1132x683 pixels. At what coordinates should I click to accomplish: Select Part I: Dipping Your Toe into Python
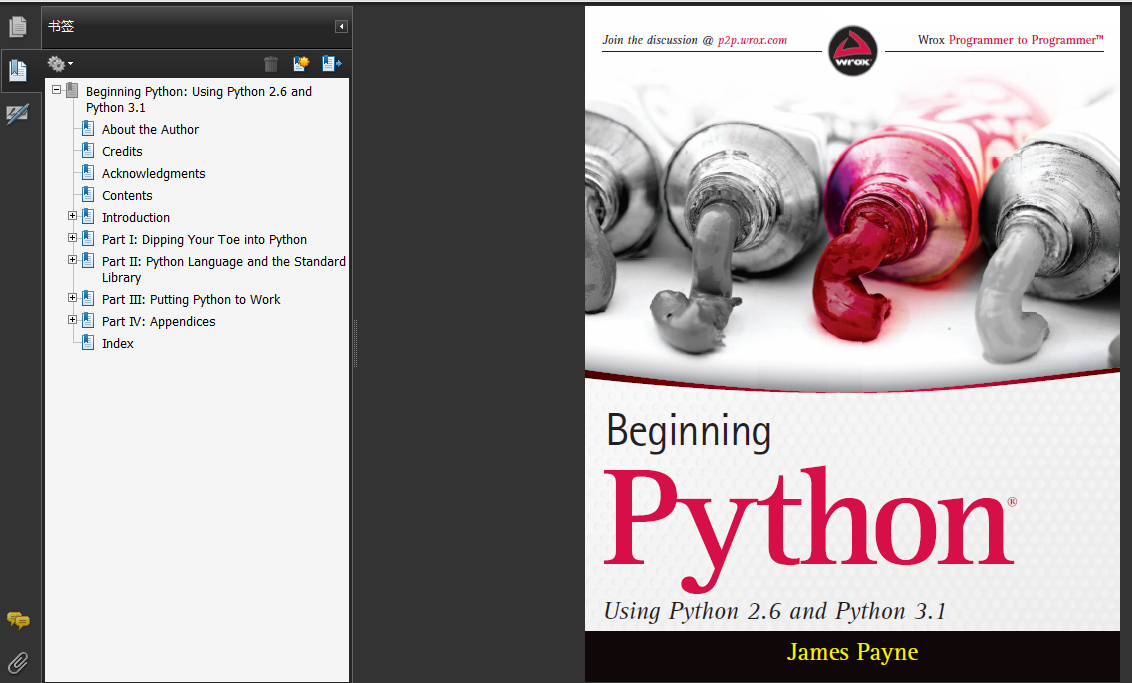click(204, 240)
